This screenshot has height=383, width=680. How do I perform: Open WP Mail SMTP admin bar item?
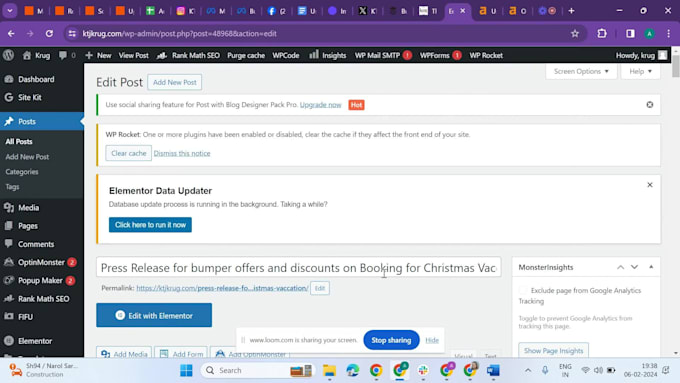(x=383, y=56)
